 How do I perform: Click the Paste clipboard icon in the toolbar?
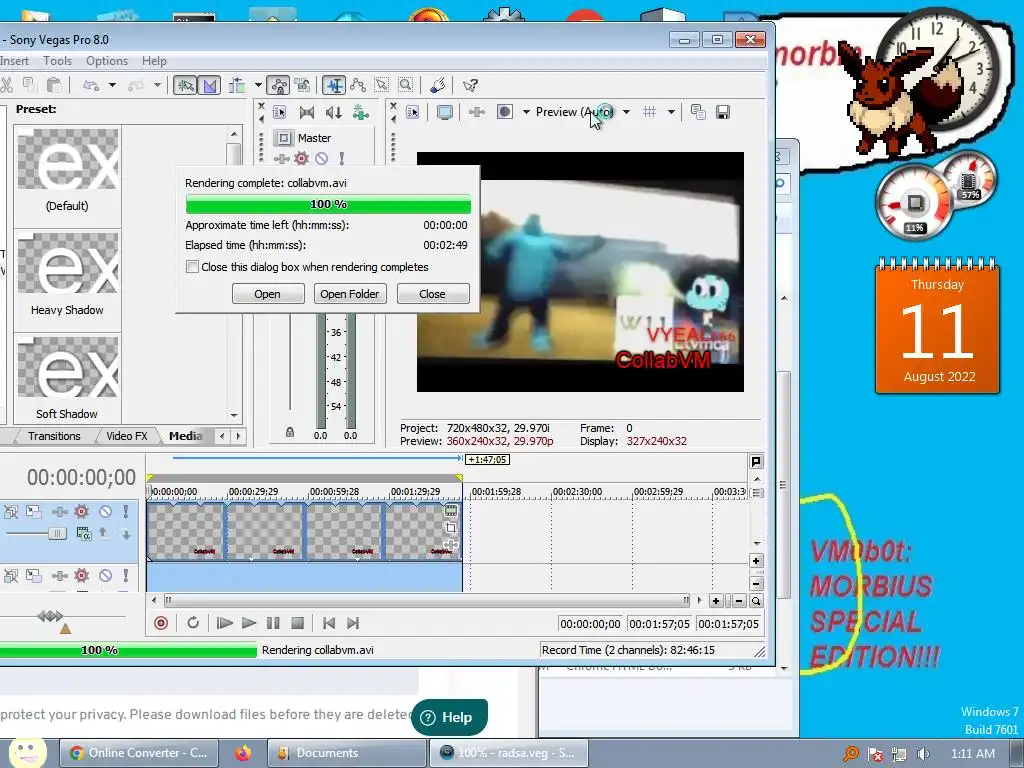point(54,85)
